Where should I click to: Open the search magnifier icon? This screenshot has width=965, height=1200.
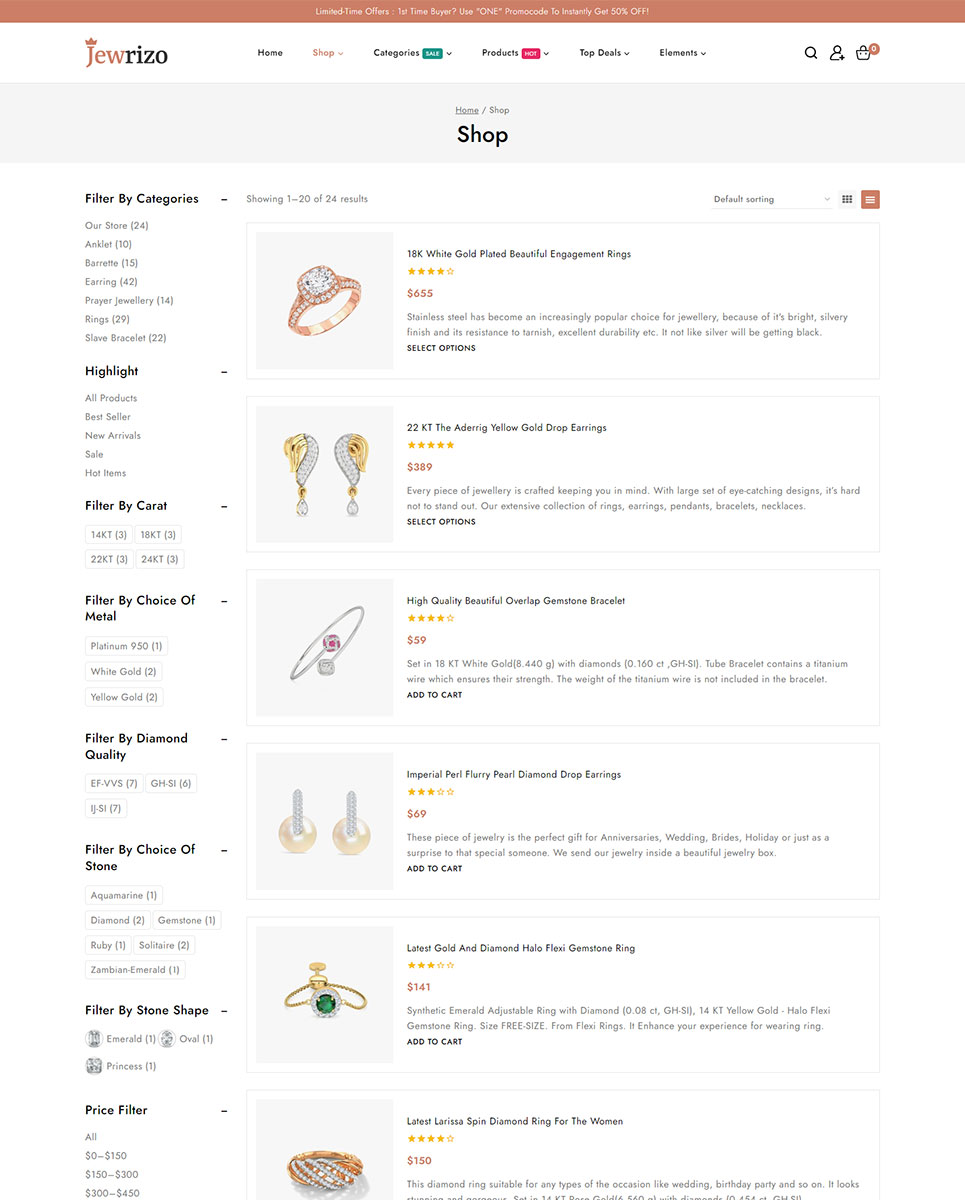811,53
